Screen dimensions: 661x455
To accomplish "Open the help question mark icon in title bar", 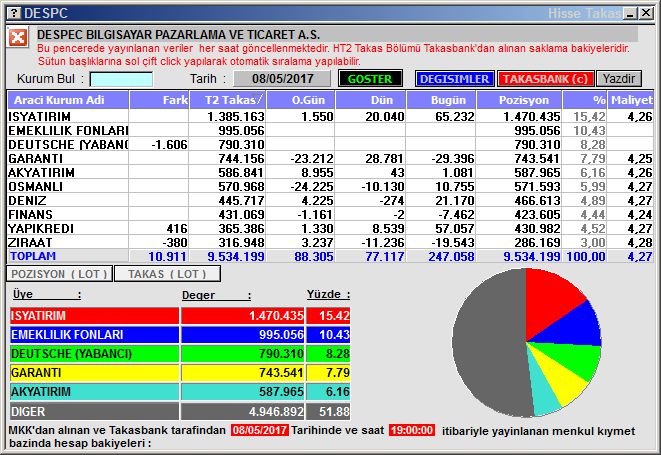I will [14, 13].
